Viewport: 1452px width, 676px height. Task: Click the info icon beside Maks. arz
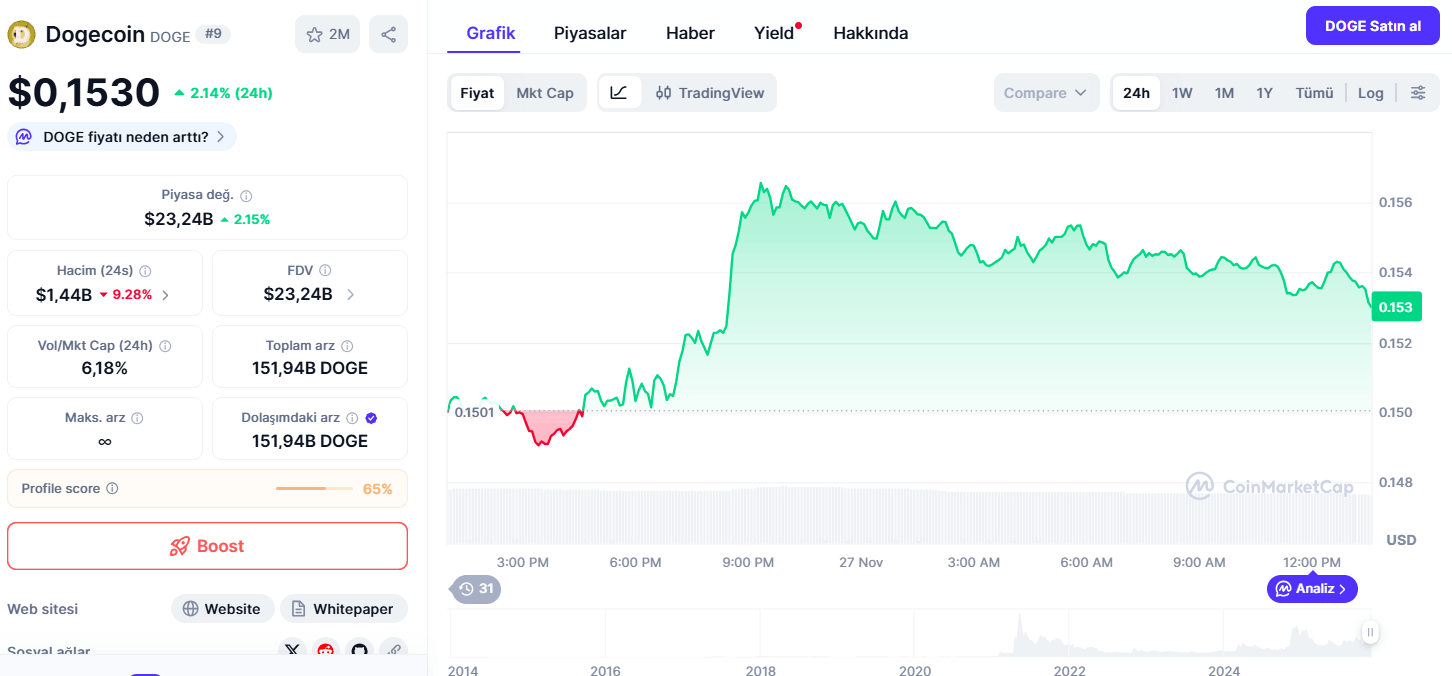tap(137, 418)
